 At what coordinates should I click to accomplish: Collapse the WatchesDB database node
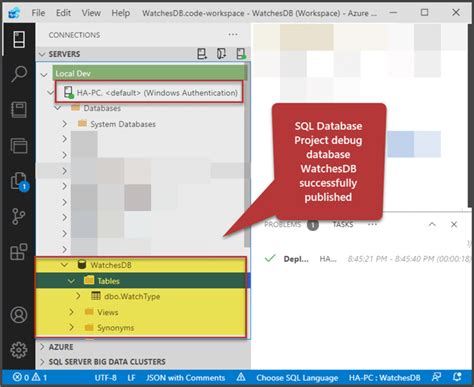(64, 265)
